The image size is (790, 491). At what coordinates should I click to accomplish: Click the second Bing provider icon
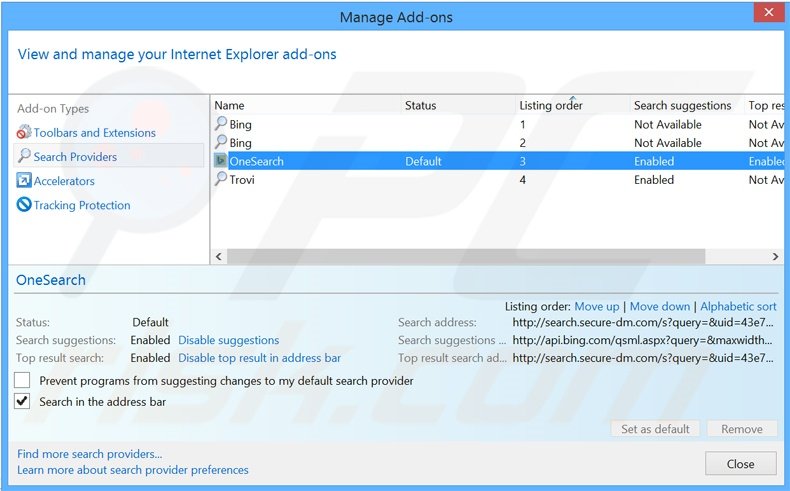221,143
